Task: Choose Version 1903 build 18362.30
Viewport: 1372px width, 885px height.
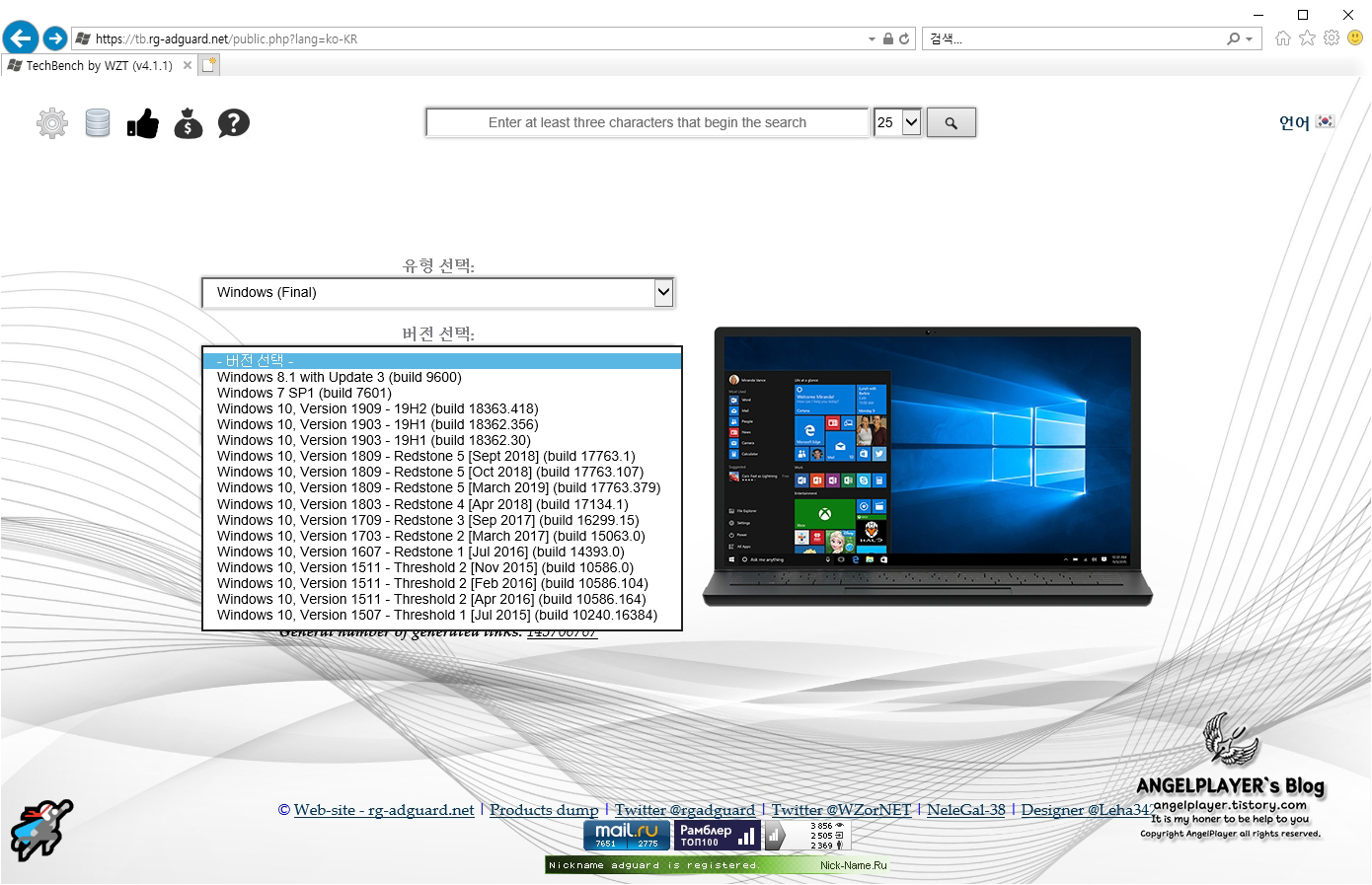Action: tap(442, 440)
